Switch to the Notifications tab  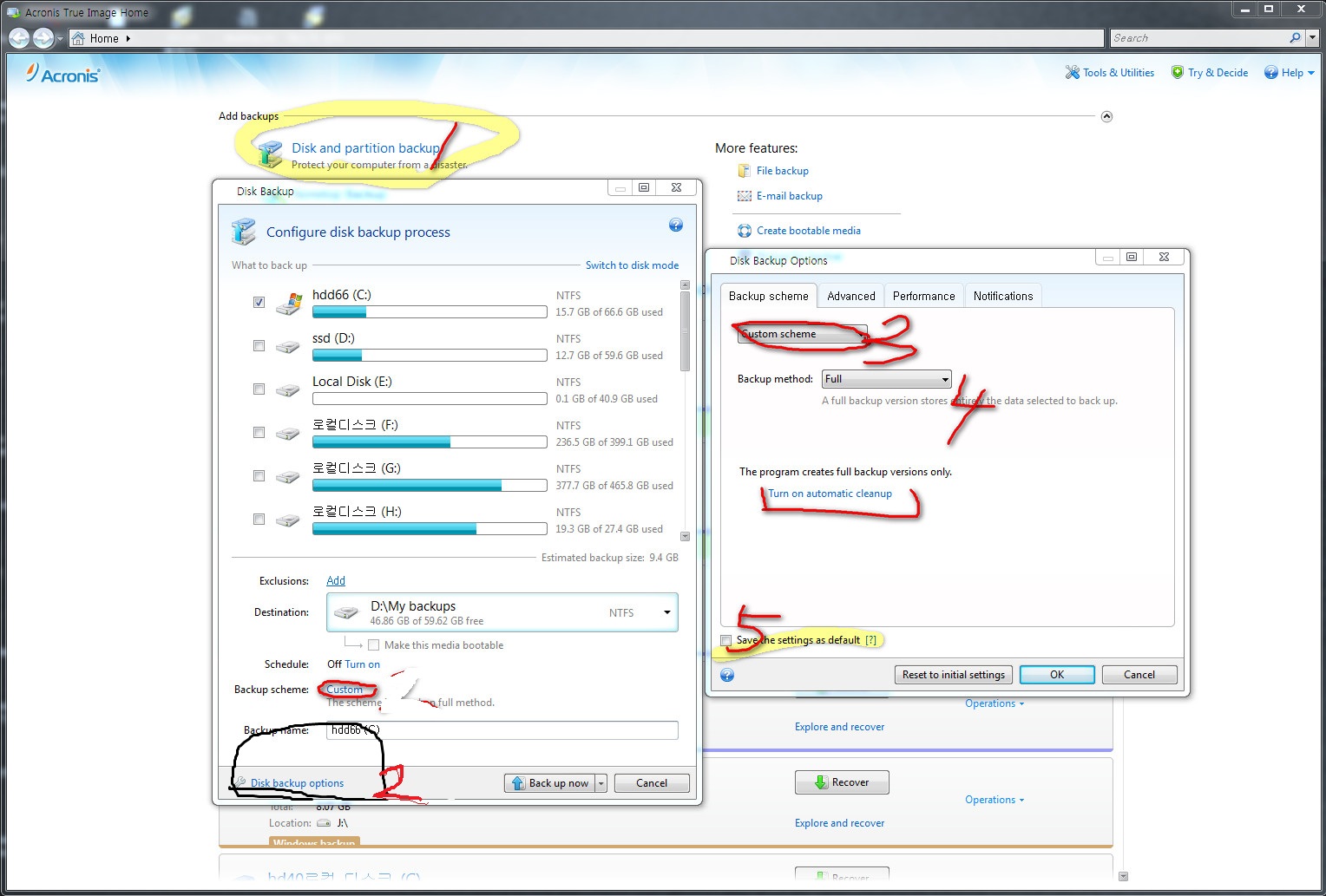pyautogui.click(x=1003, y=296)
